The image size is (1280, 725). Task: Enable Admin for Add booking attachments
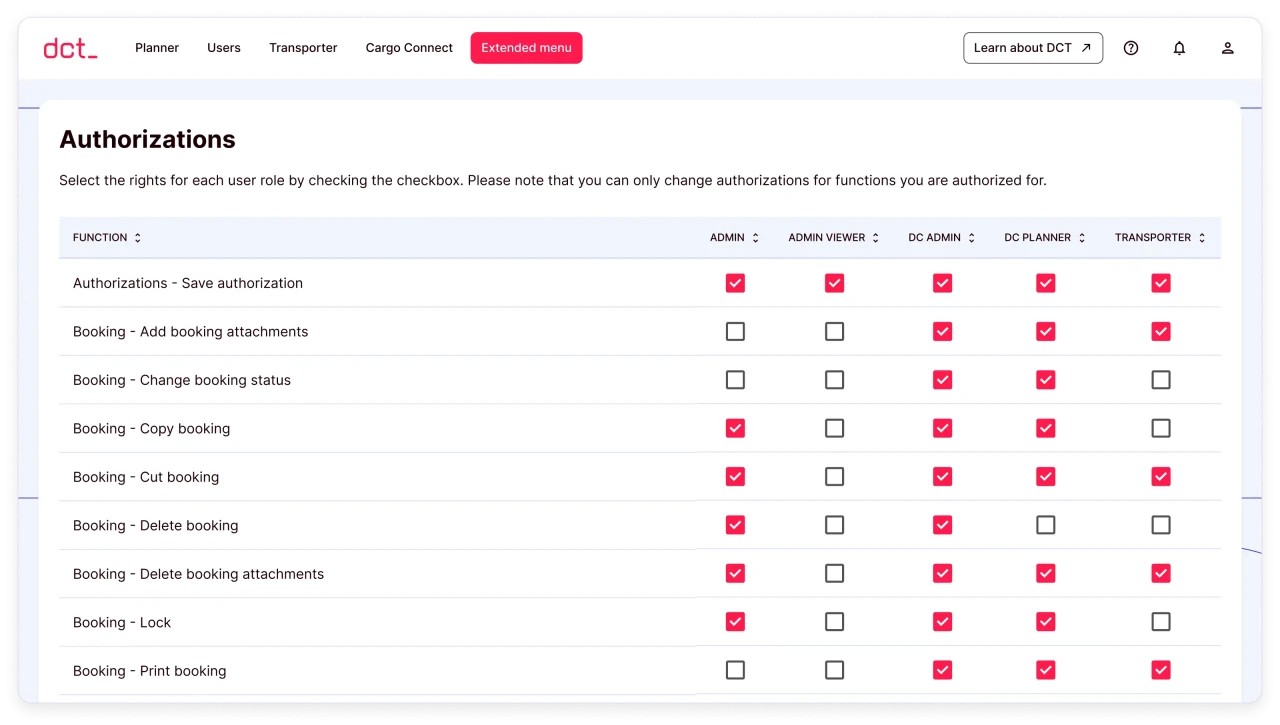pos(735,331)
